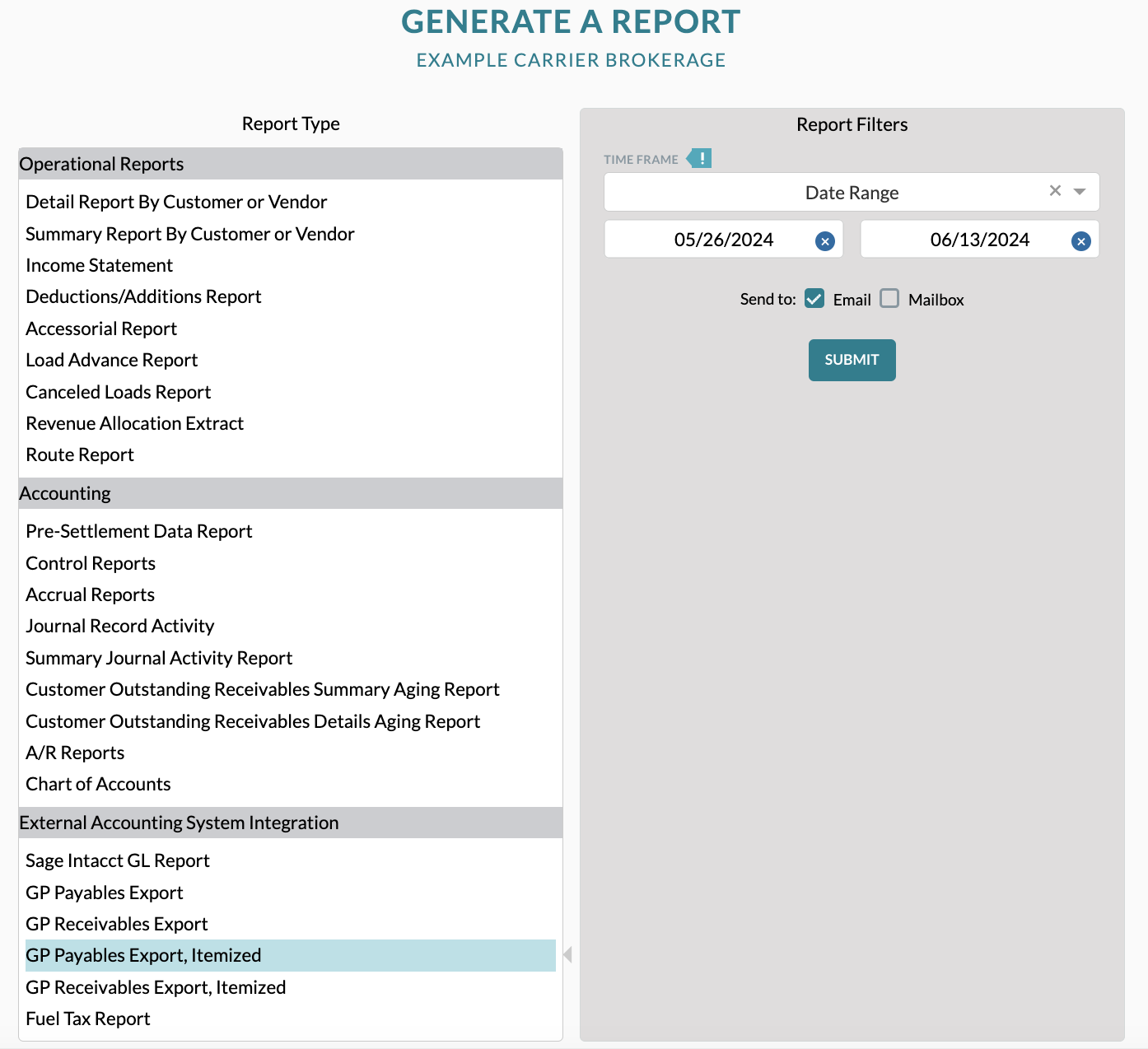Click the SUBMIT button
This screenshot has height=1049, width=1148.
coord(852,360)
